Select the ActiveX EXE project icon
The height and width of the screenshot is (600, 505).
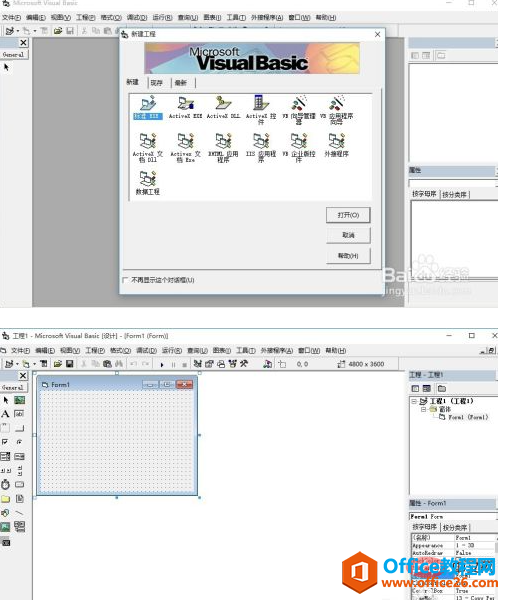tap(185, 108)
